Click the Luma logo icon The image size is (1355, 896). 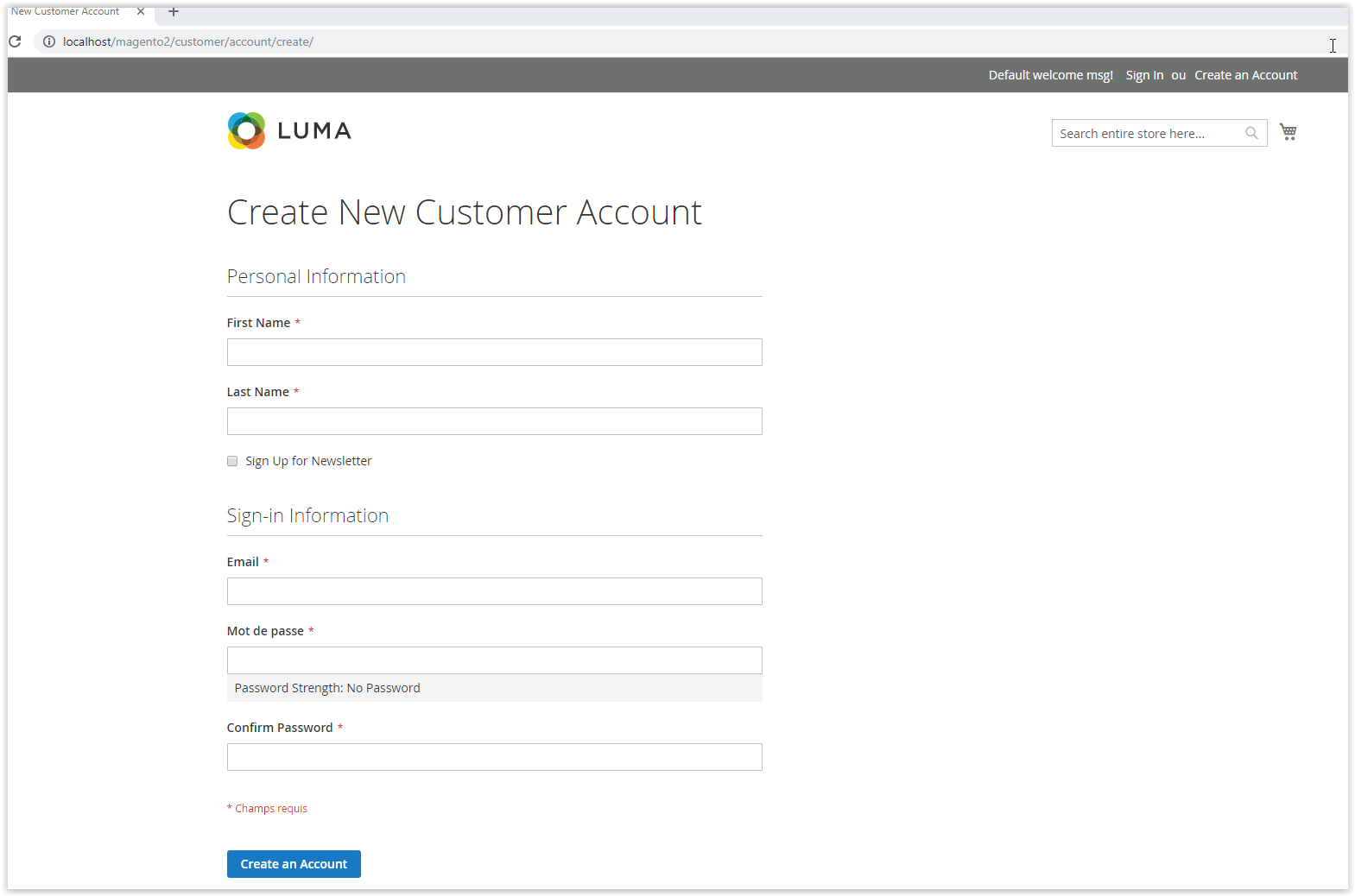(246, 131)
